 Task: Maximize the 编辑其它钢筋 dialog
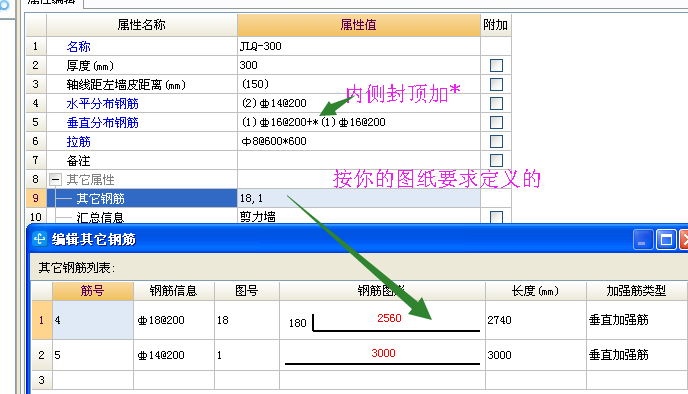click(666, 240)
